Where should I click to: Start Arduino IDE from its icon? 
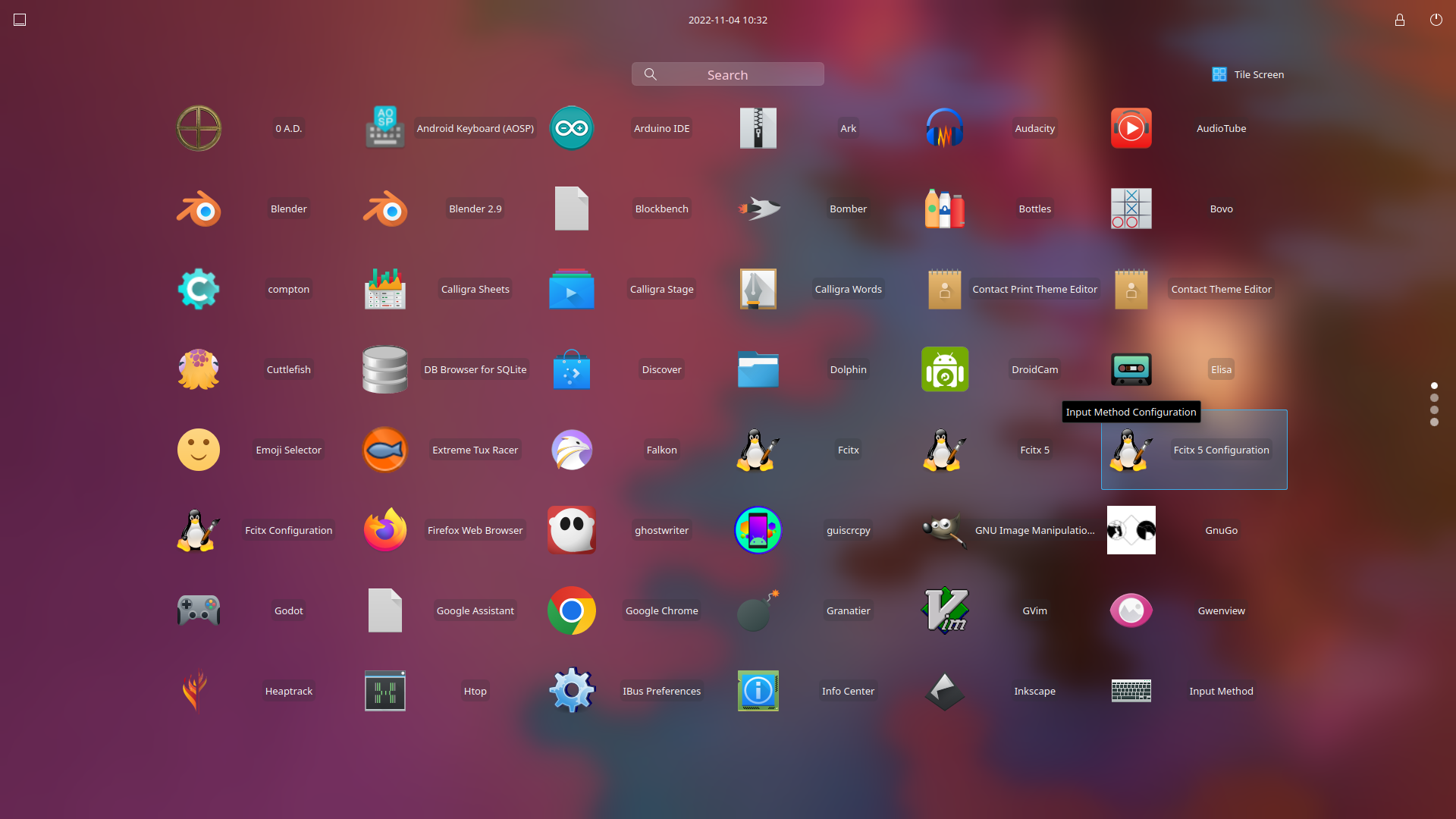tap(572, 128)
